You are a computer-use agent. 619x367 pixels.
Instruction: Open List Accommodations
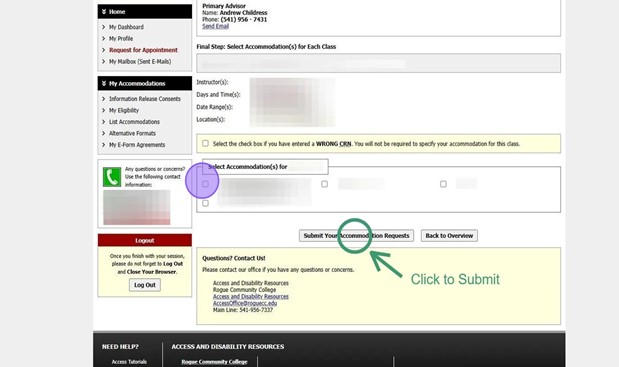[134, 122]
